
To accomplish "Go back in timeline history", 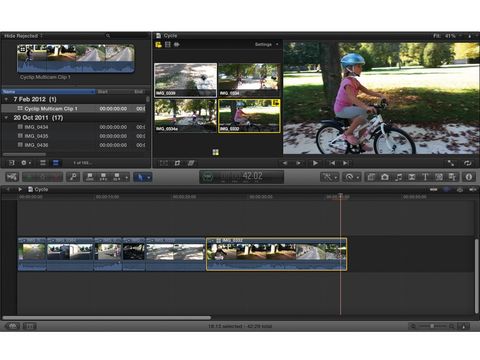I will pyautogui.click(x=8, y=189).
